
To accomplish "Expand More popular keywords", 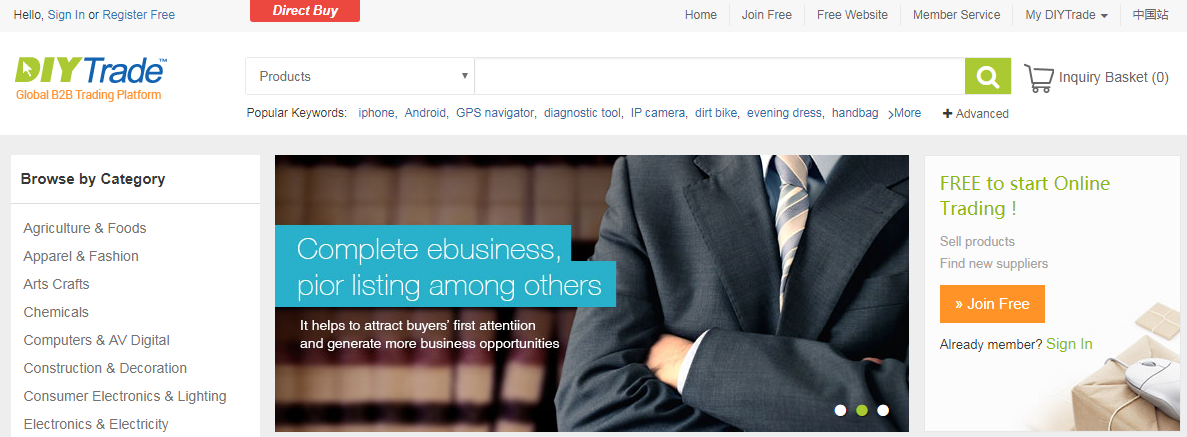I will 905,113.
